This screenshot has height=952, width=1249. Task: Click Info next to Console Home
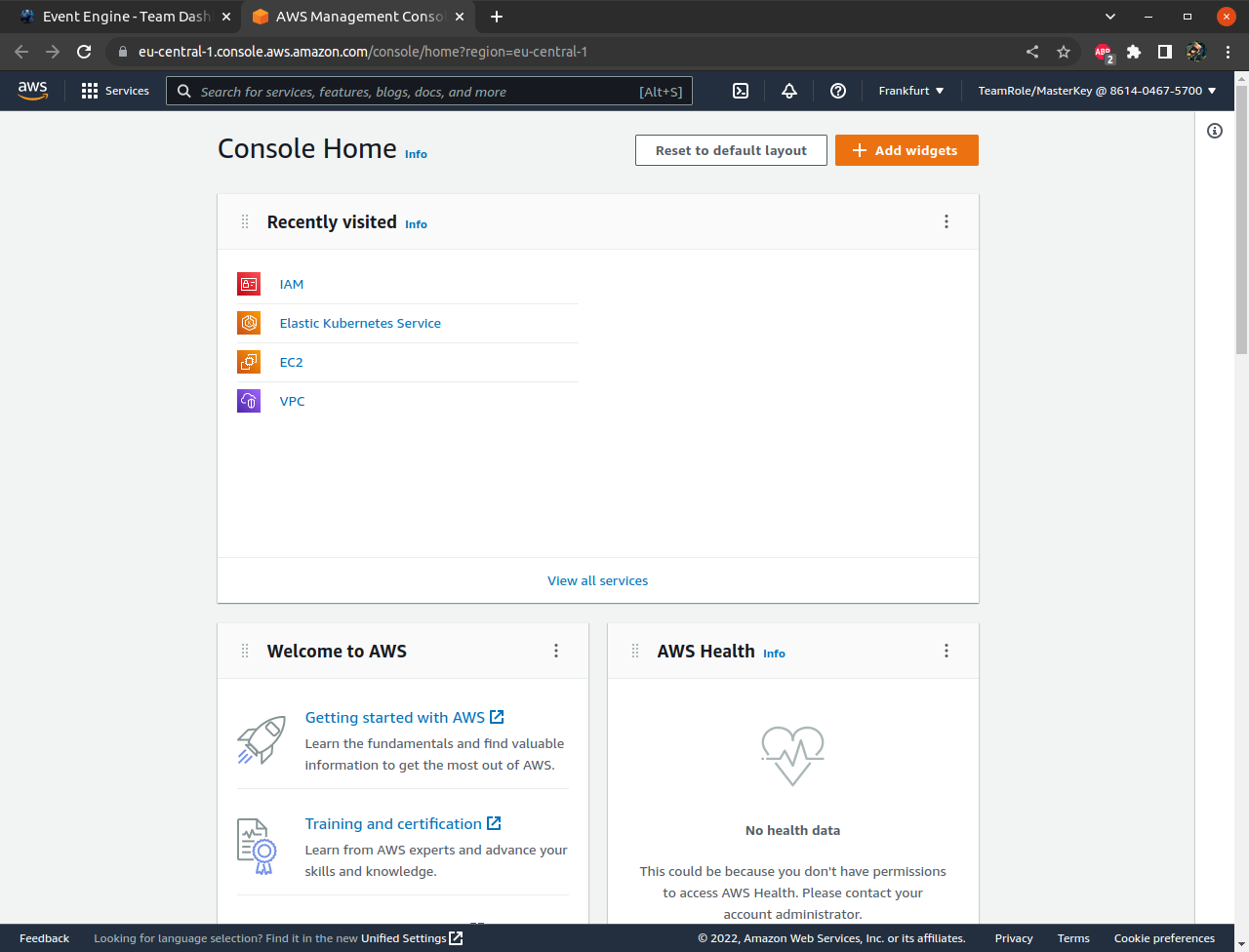point(416,154)
